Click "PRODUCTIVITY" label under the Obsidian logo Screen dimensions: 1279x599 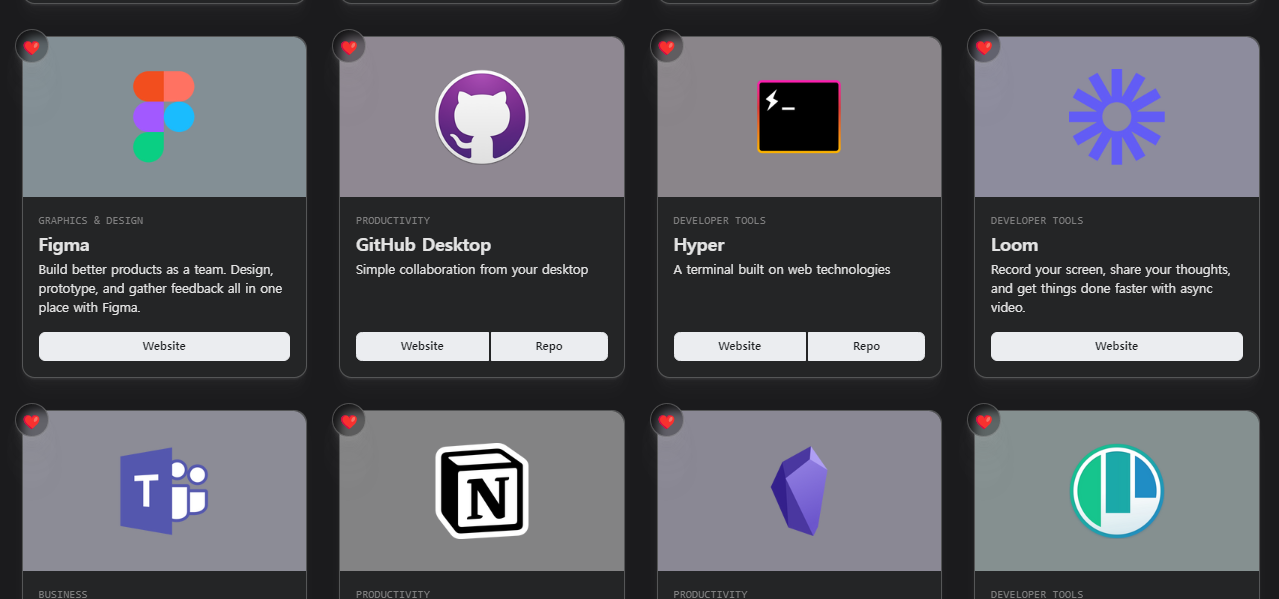click(x=710, y=594)
